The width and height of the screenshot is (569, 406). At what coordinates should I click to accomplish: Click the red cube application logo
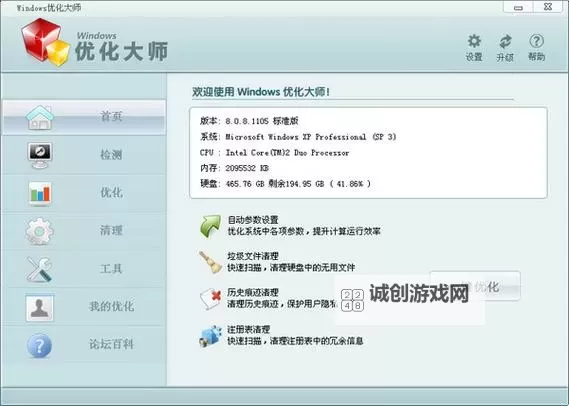pyautogui.click(x=45, y=42)
